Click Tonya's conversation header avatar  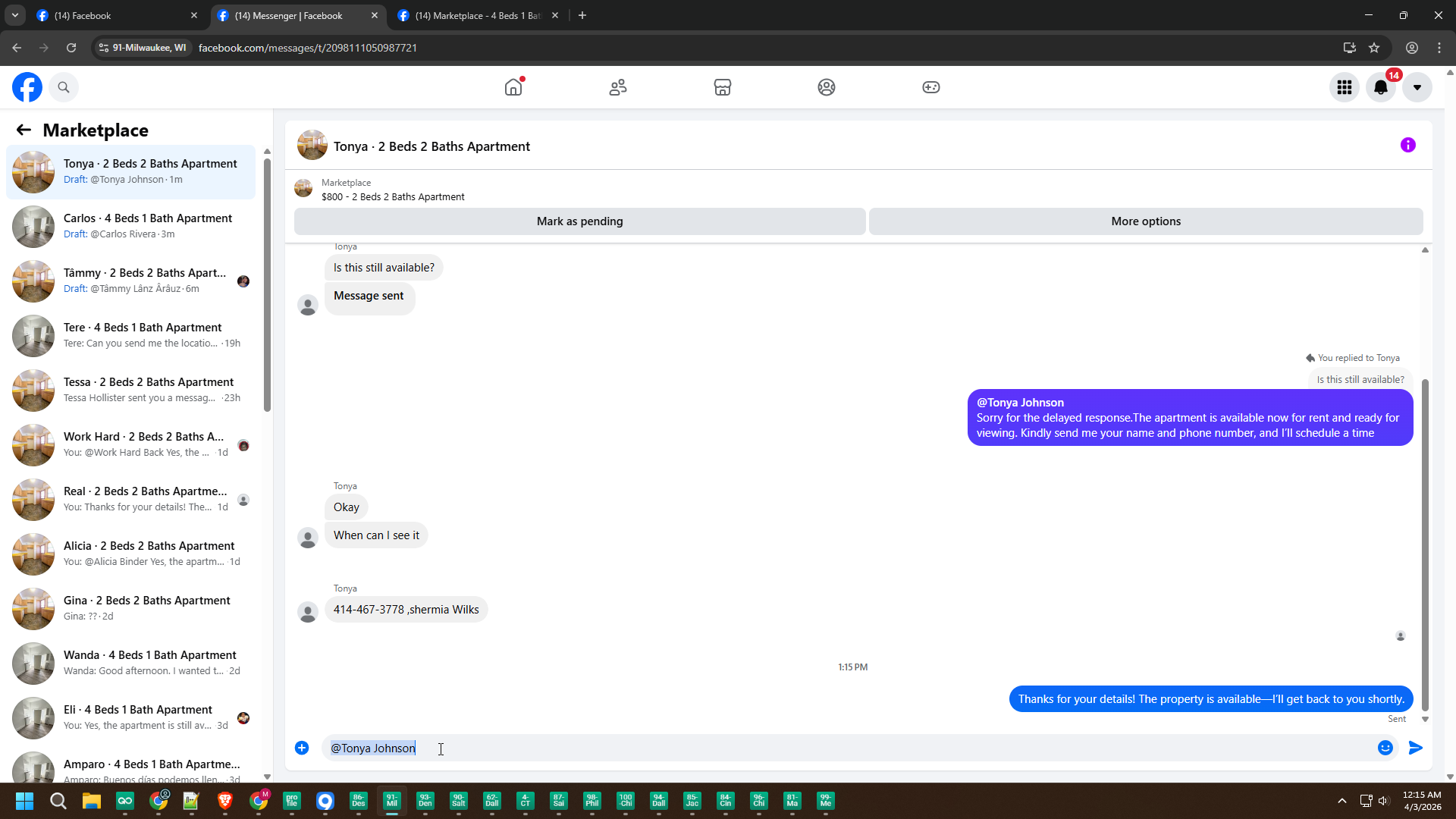(x=312, y=146)
